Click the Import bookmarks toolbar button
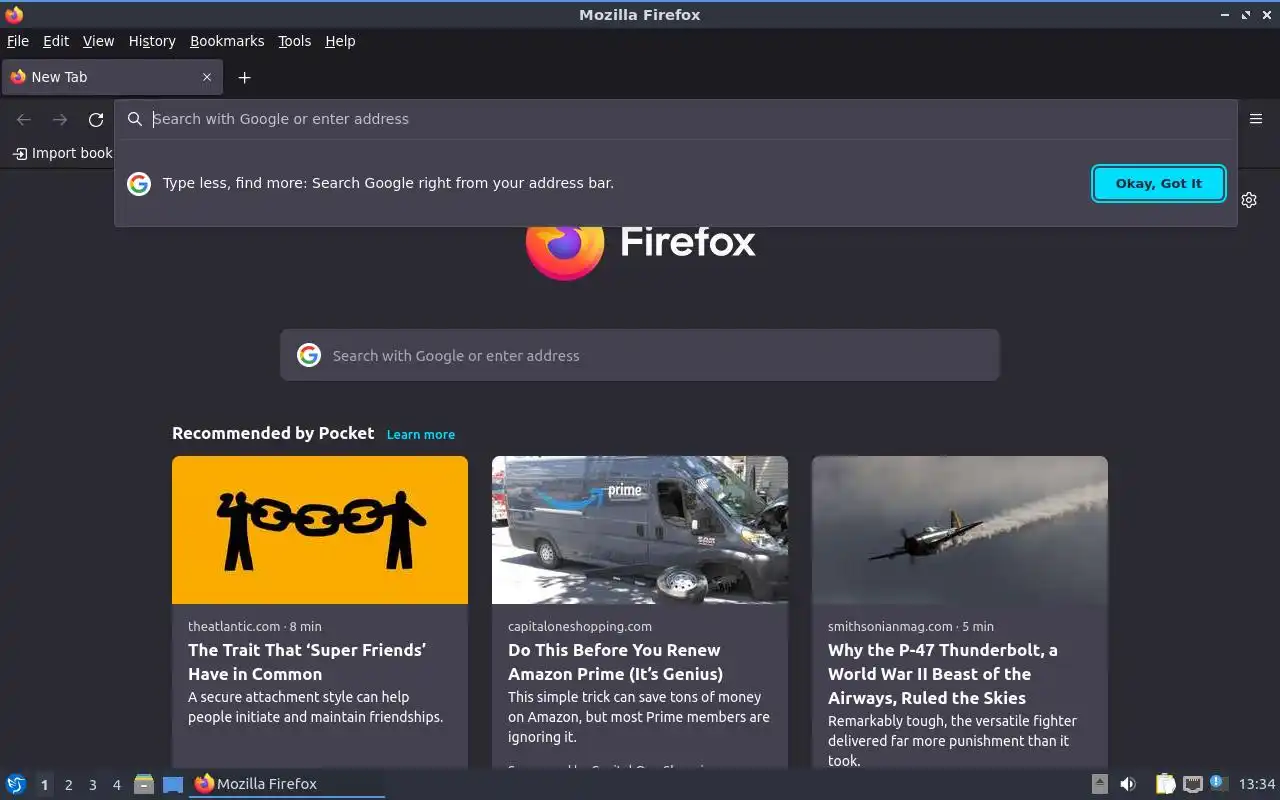The width and height of the screenshot is (1280, 800). (62, 153)
